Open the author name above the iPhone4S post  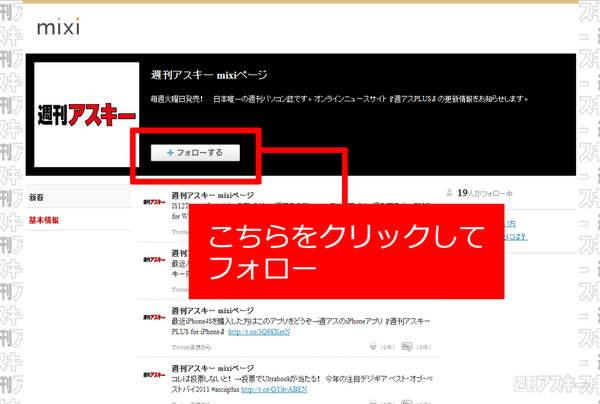(213, 310)
